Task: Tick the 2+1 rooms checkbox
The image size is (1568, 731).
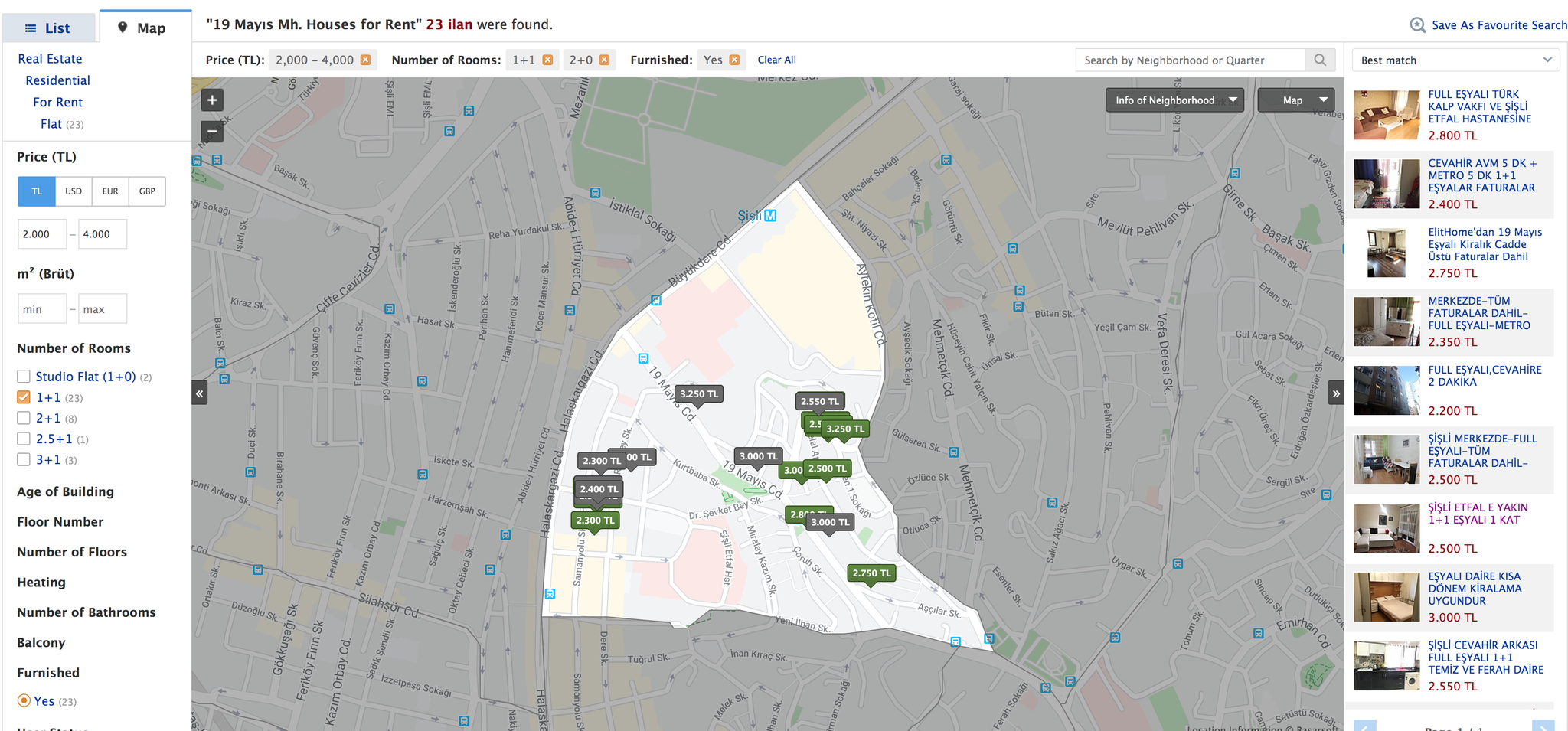Action: coord(24,418)
